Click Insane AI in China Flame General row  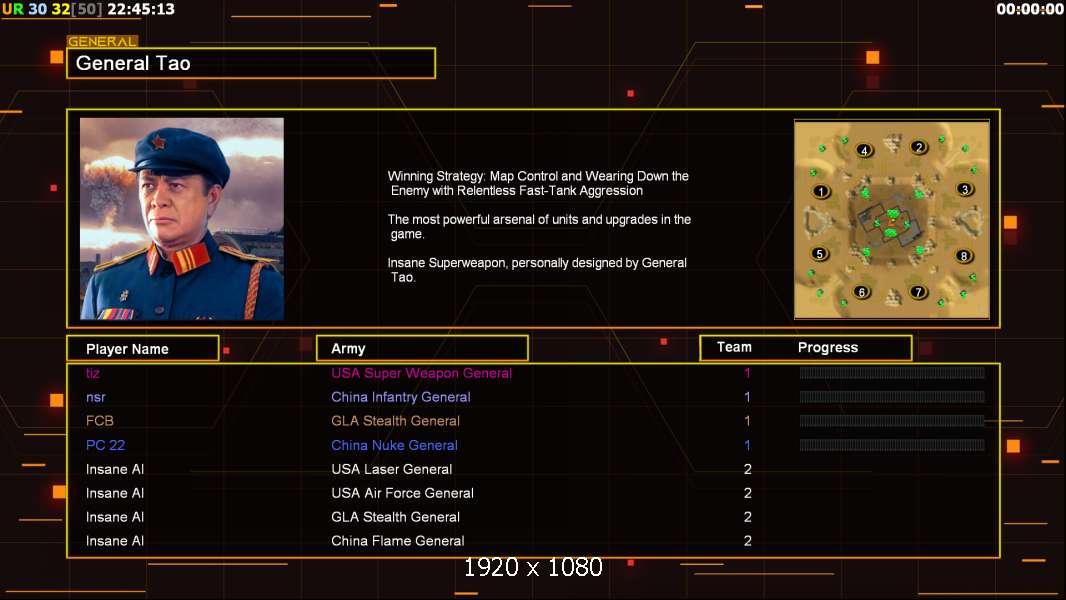115,541
